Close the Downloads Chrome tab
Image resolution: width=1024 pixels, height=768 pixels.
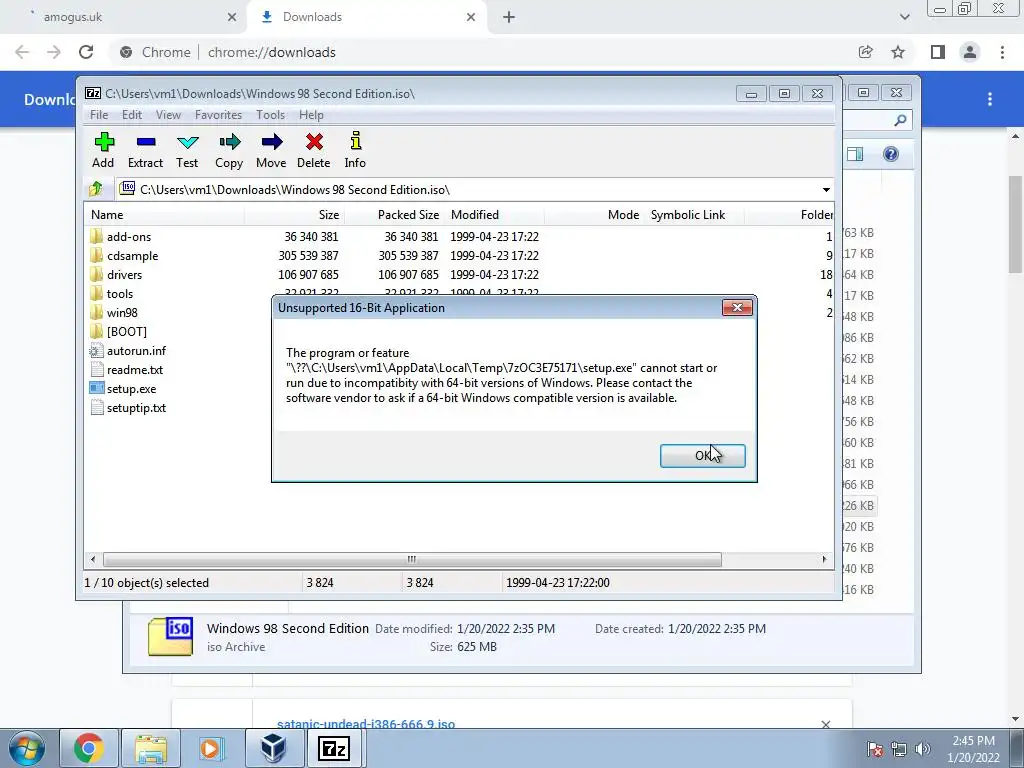471,17
